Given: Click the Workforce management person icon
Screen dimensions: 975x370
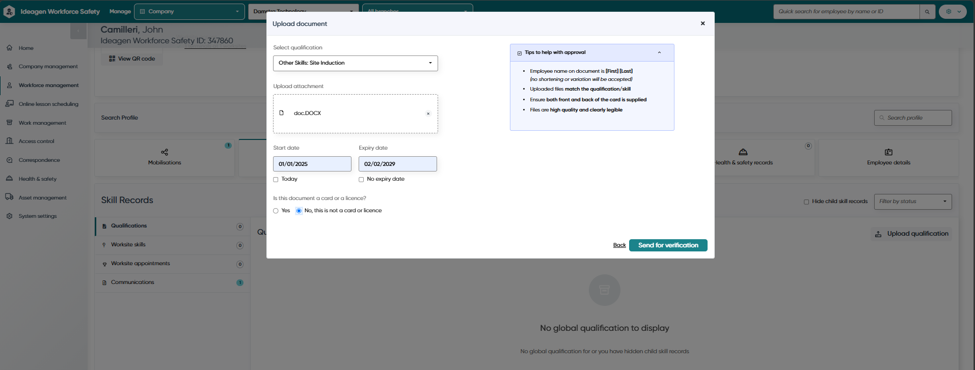Looking at the screenshot, I should [x=9, y=85].
